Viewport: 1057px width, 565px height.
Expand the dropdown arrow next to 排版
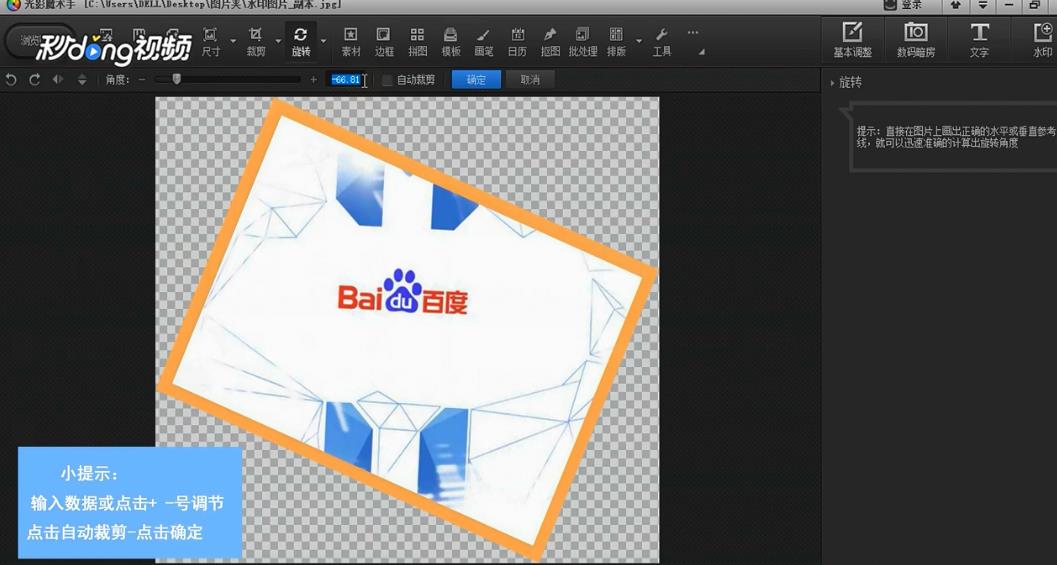pyautogui.click(x=638, y=41)
